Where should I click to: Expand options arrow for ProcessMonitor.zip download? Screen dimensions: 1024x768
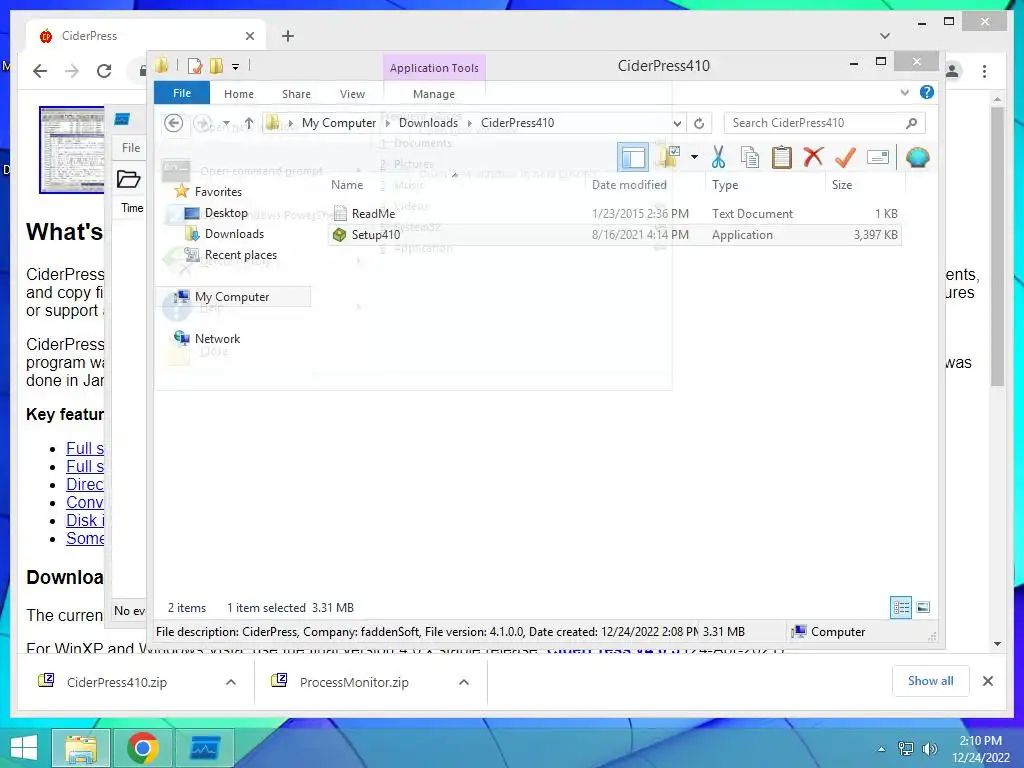point(464,682)
